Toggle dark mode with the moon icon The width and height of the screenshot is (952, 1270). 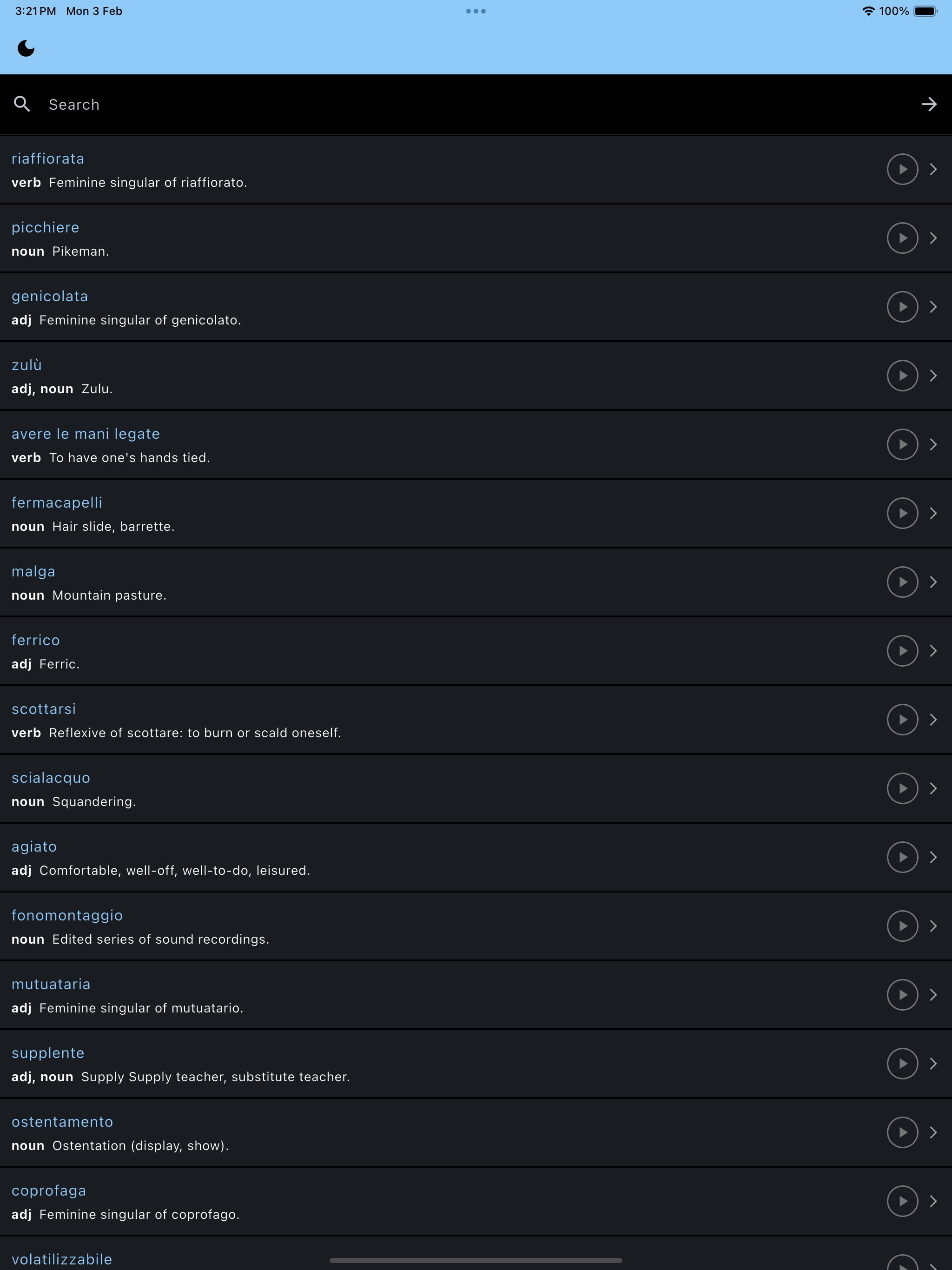tap(26, 48)
